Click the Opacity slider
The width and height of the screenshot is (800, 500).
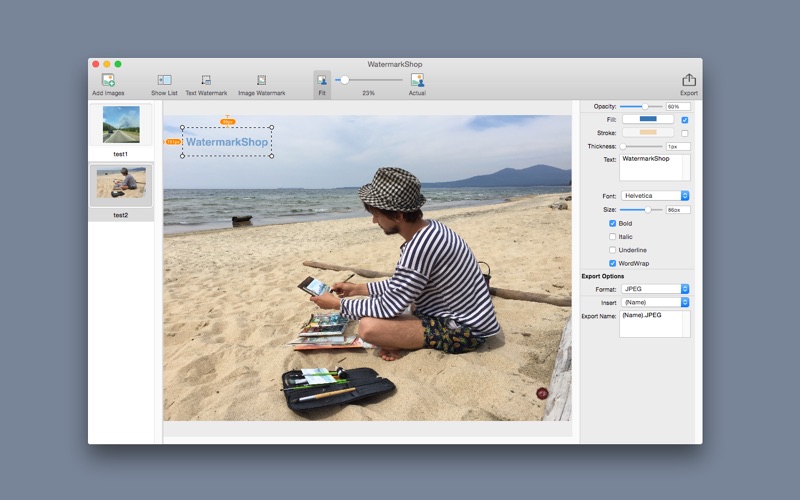[x=641, y=107]
